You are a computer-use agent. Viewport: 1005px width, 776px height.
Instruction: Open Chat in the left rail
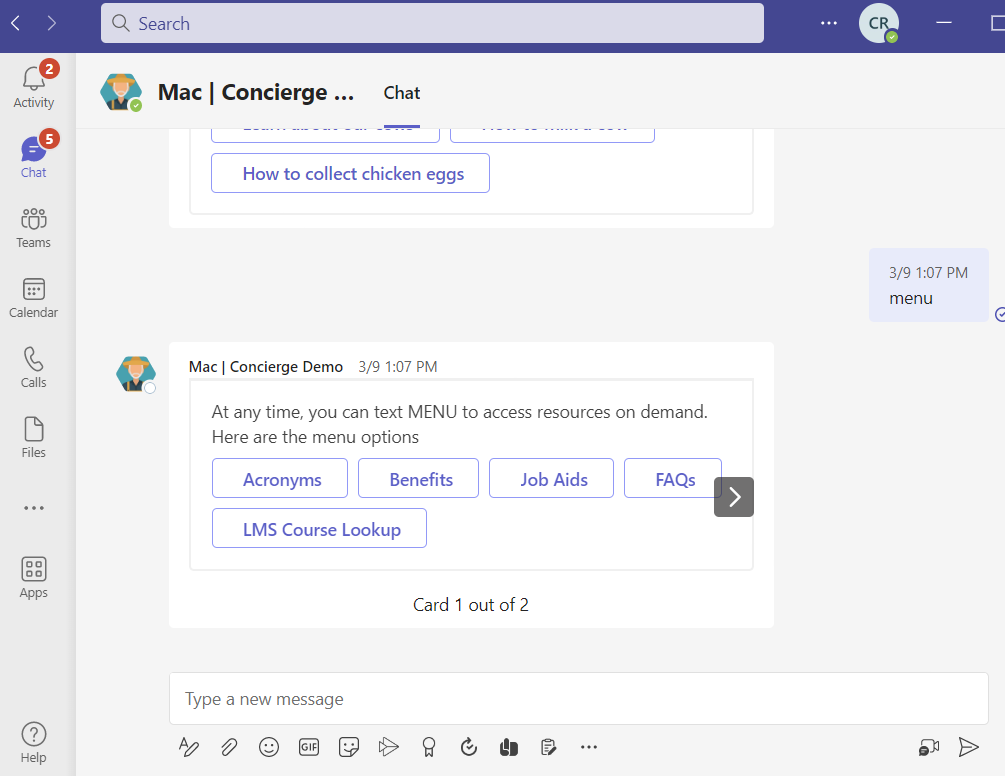click(34, 157)
